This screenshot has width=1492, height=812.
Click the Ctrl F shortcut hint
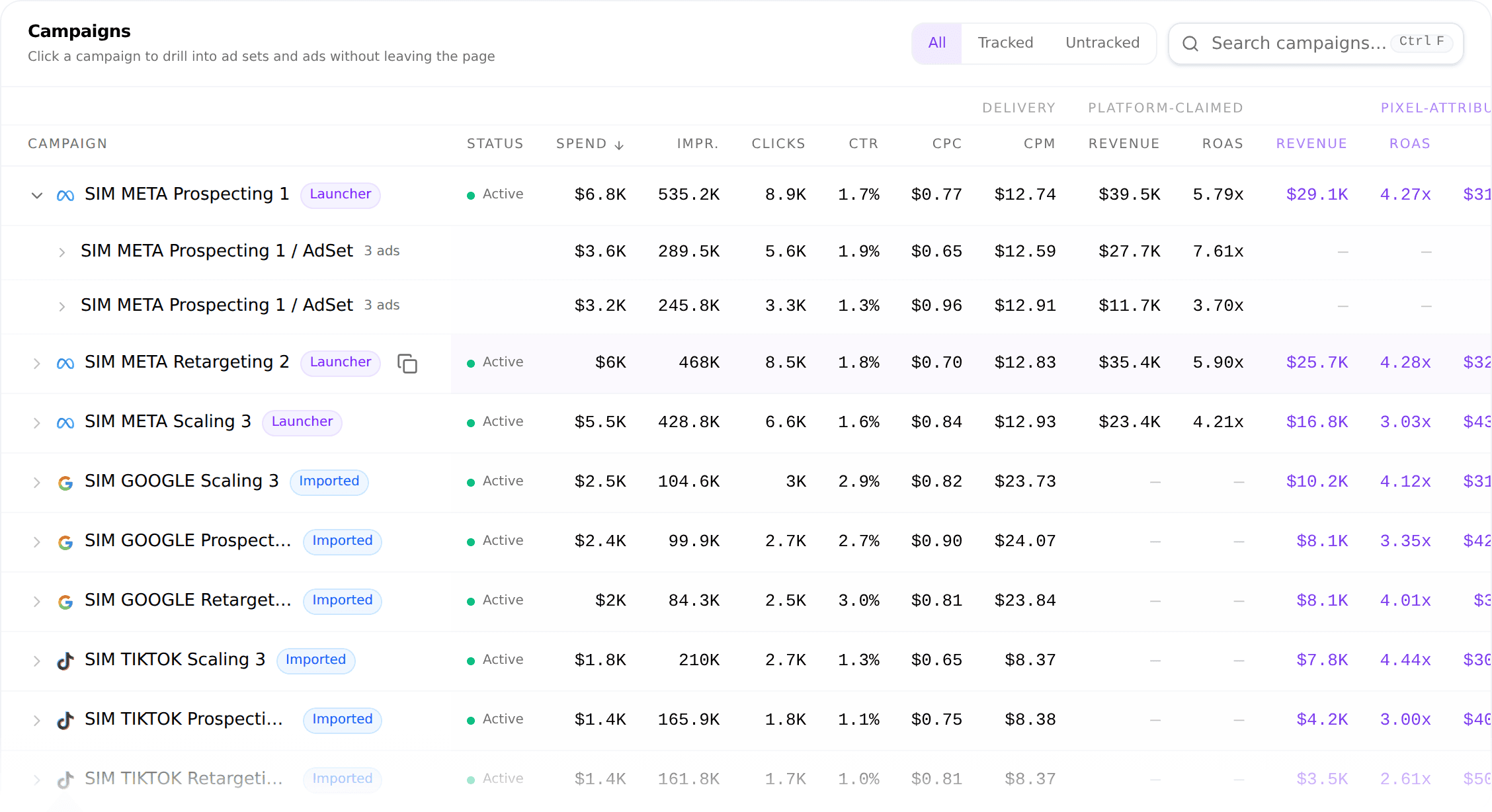[x=1422, y=42]
